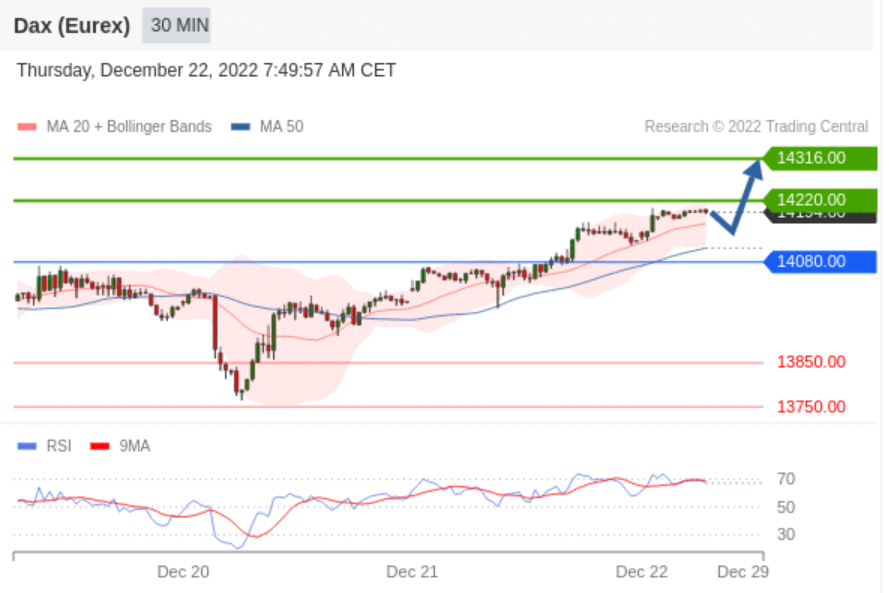Click the 14220.00 resistance price label
Viewport: 889px width, 593px height.
820,200
